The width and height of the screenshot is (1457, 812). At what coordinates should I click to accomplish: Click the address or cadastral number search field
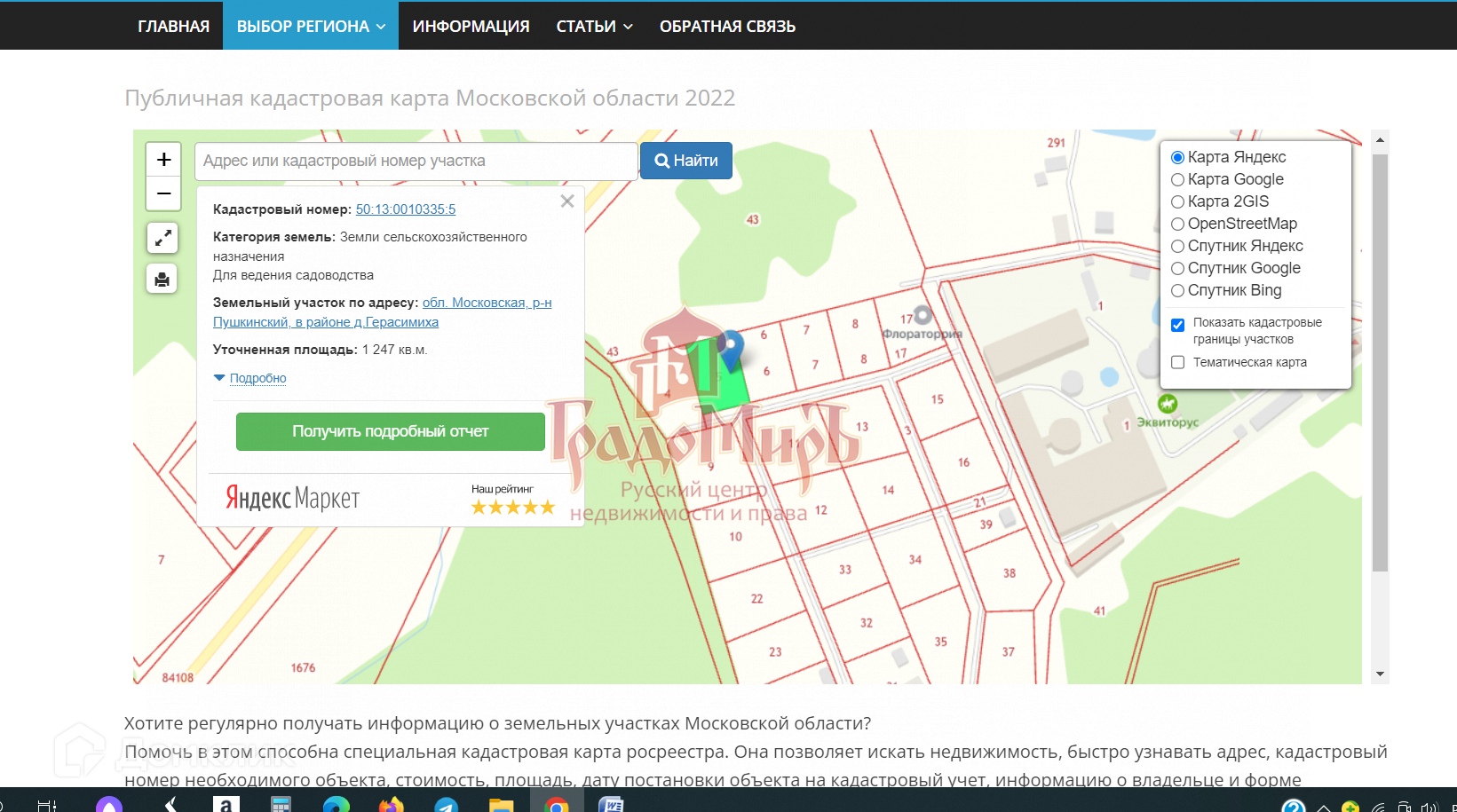416,161
